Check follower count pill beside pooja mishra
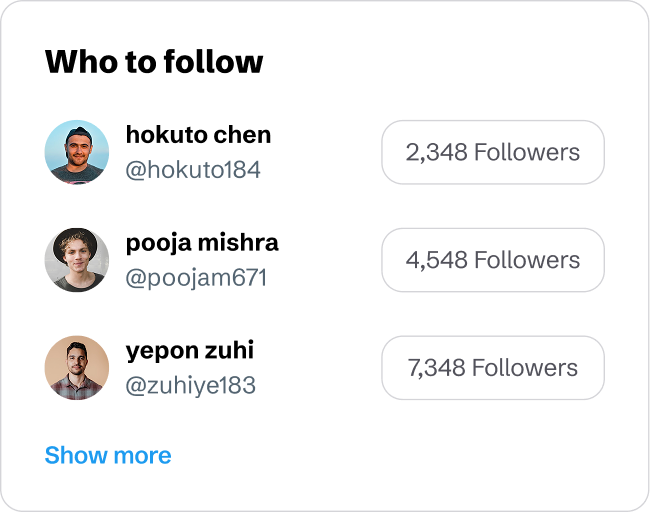Viewport: 650px width, 512px height. (x=493, y=260)
